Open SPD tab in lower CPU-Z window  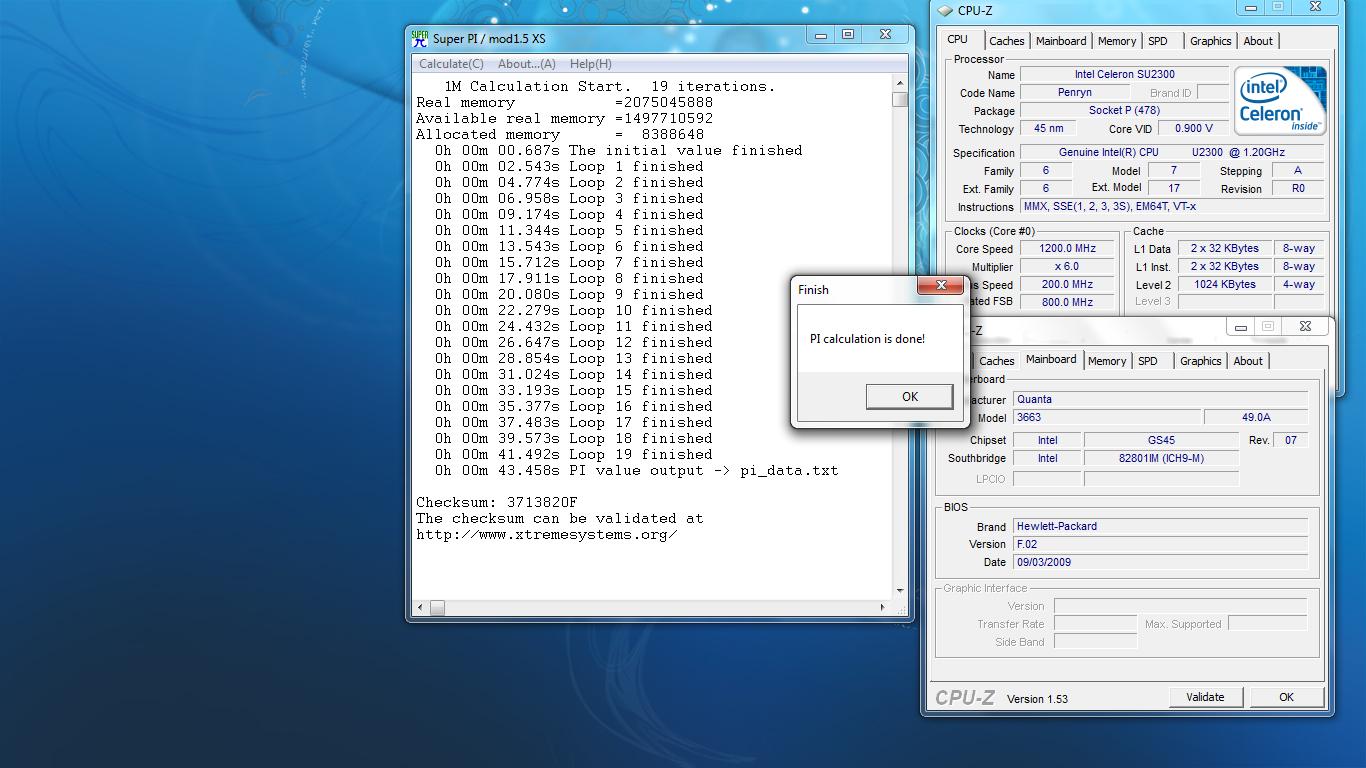tap(1148, 361)
